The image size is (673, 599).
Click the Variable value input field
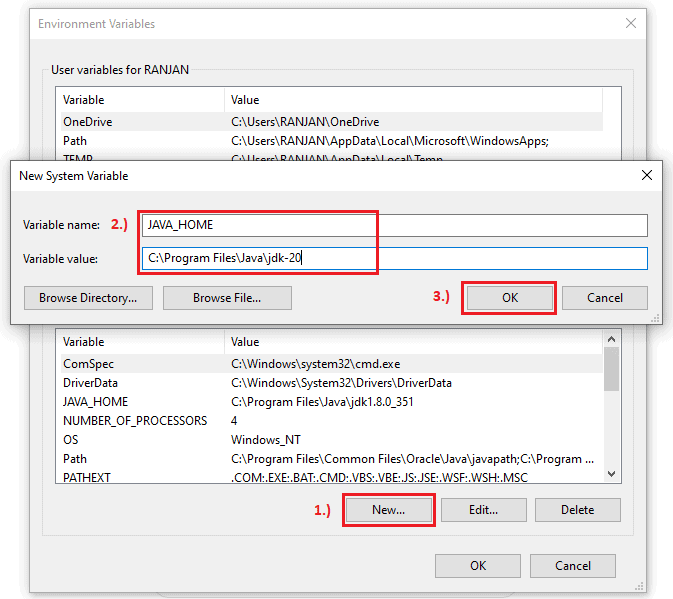[394, 258]
